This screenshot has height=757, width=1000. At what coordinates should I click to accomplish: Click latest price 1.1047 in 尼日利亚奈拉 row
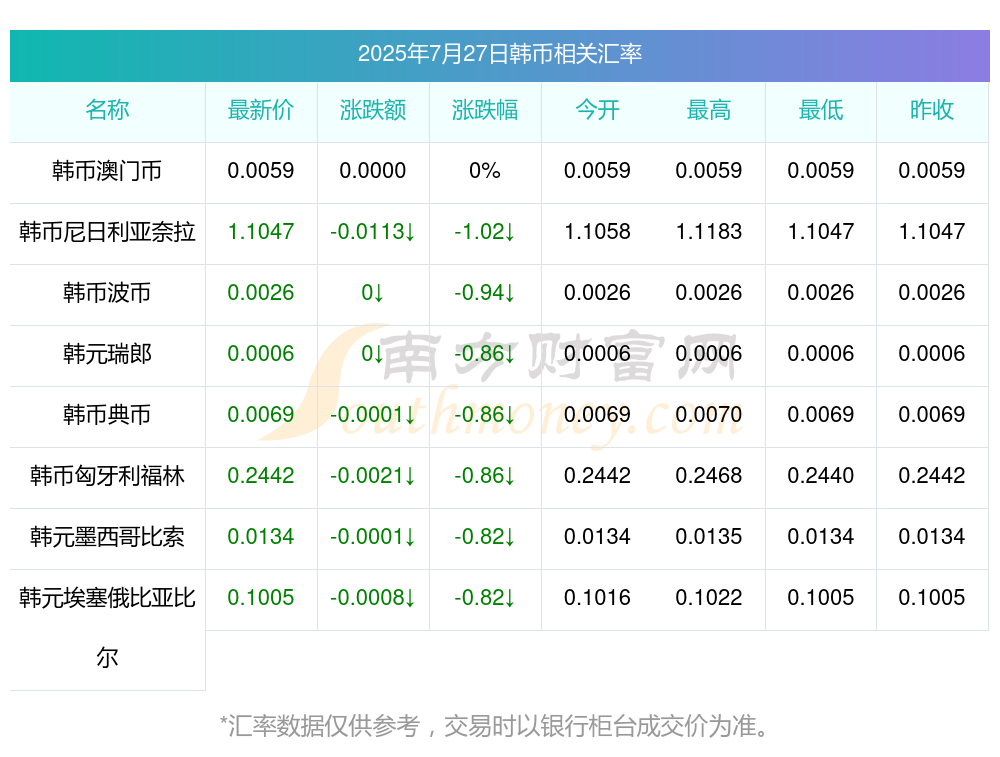point(261,232)
